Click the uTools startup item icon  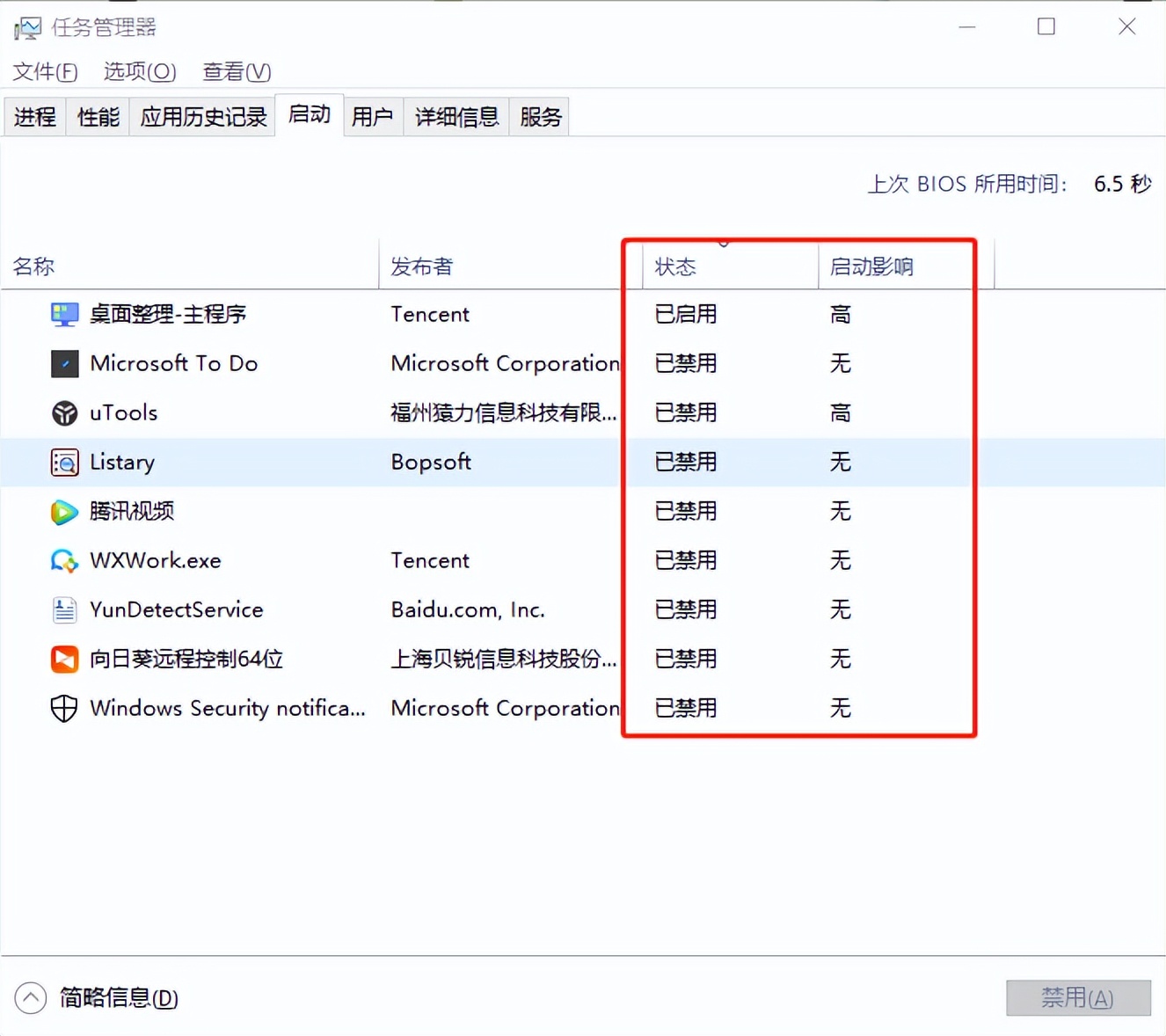pos(64,412)
